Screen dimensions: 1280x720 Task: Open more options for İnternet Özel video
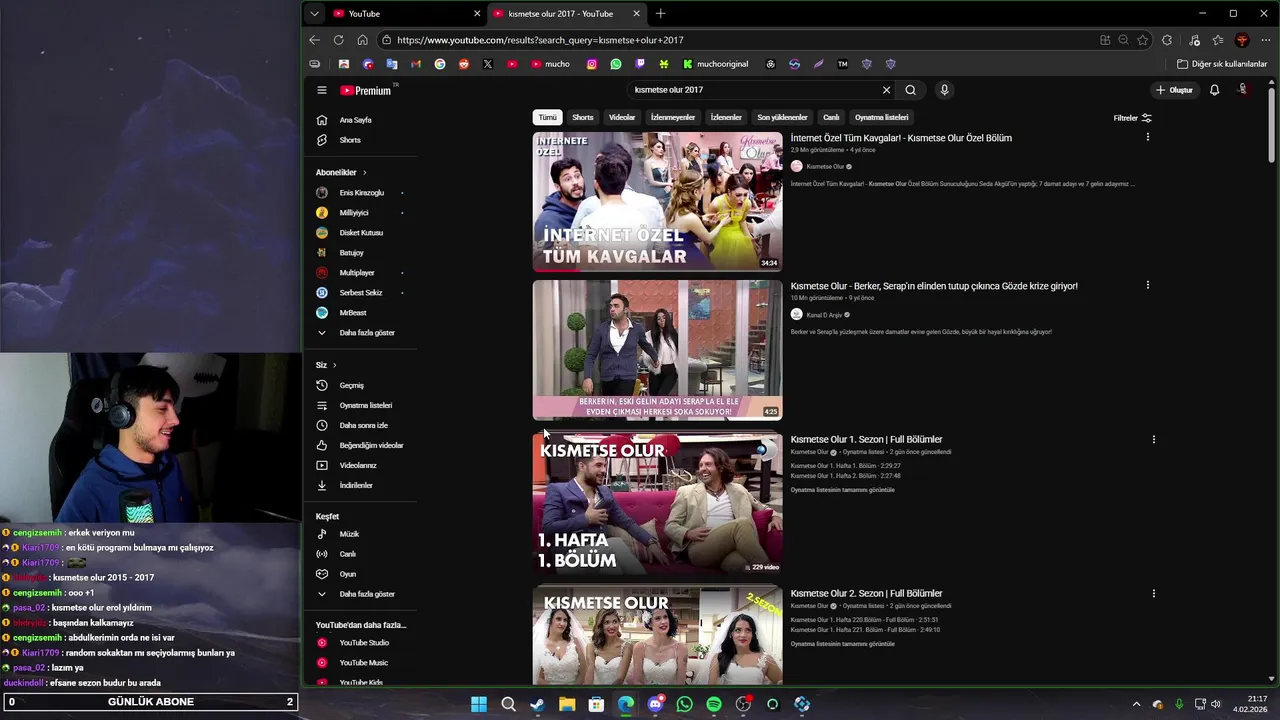coord(1147,137)
